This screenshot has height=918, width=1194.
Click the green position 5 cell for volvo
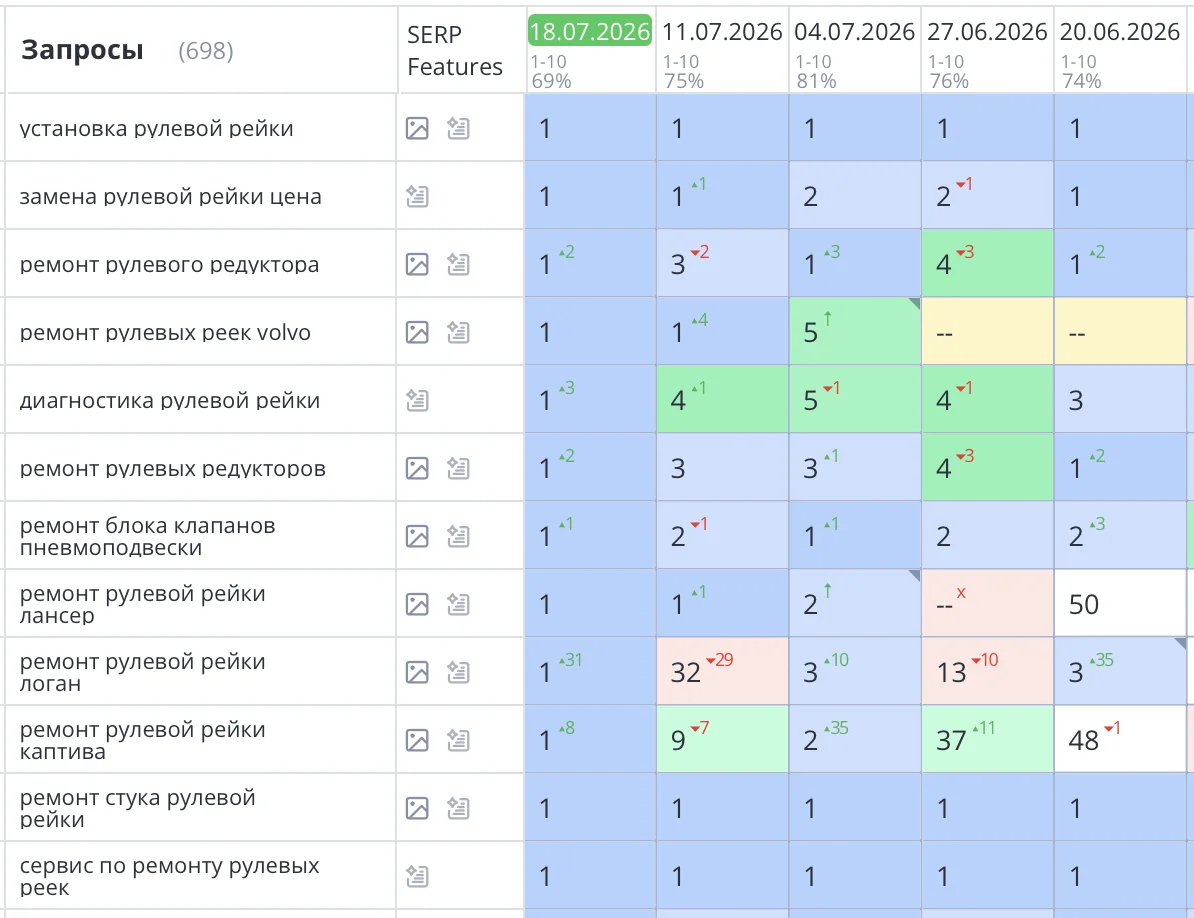[x=854, y=331]
